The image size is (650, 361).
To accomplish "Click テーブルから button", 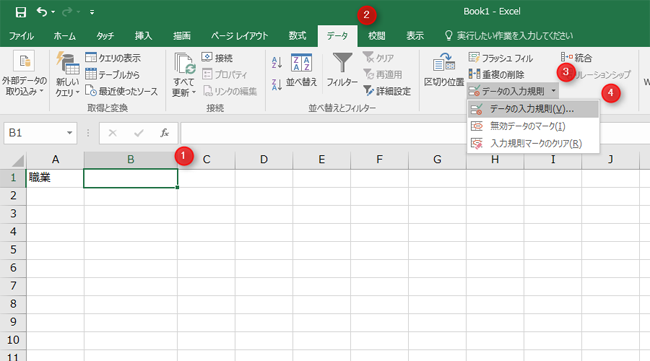I will coord(112,75).
